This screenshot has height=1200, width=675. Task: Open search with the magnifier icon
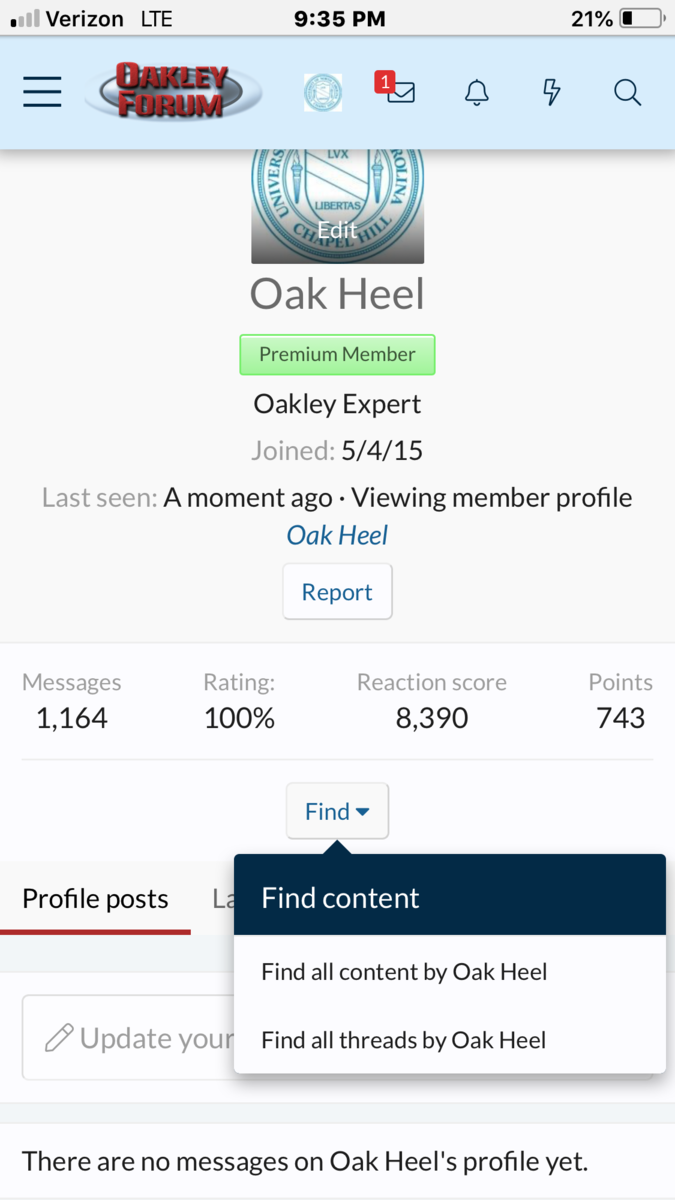click(627, 92)
